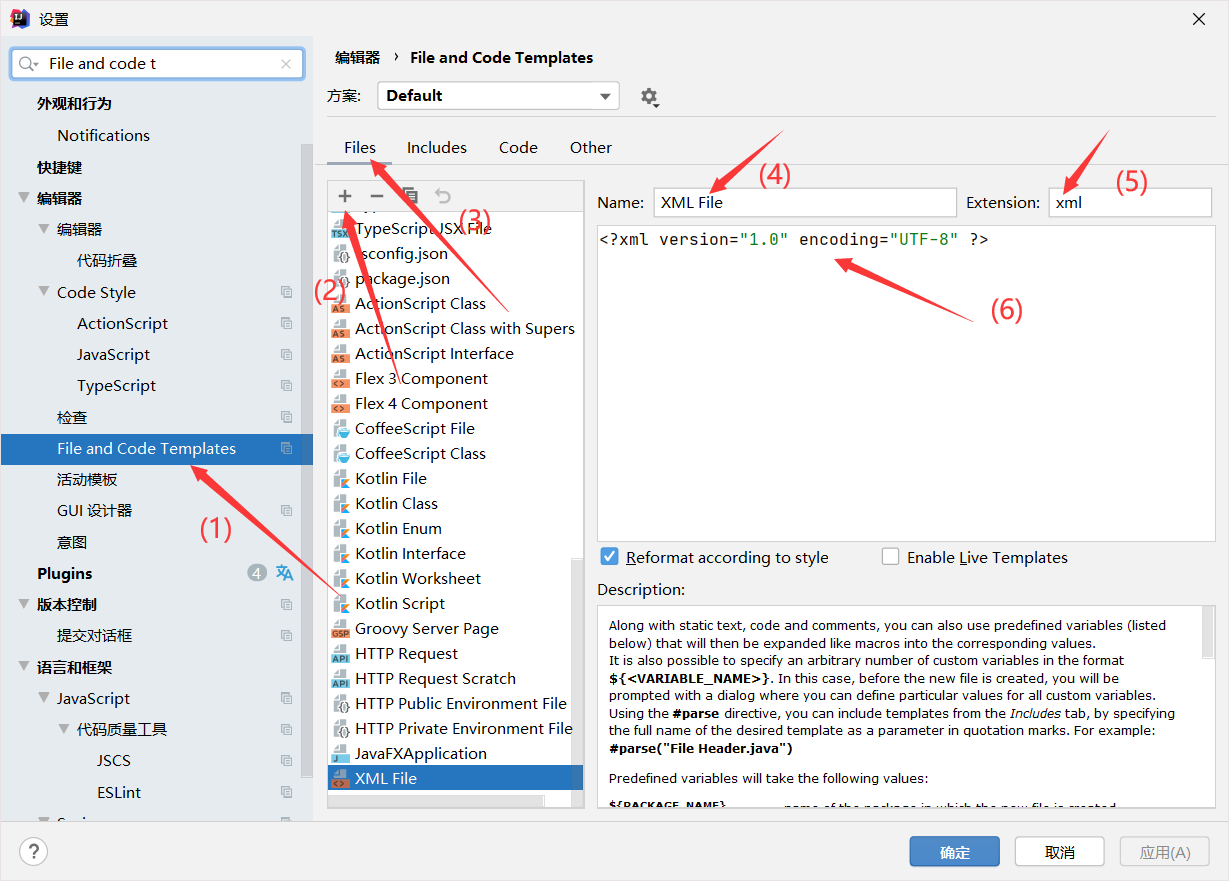Viewport: 1229px width, 881px height.
Task: Switch to the Other tab
Action: [x=591, y=147]
